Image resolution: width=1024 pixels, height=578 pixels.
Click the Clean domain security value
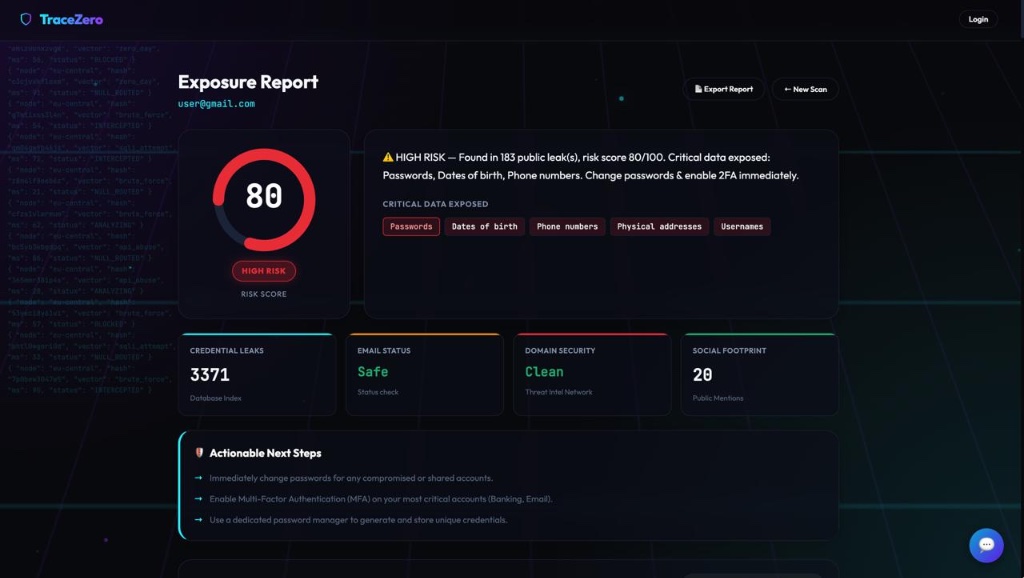pos(544,372)
